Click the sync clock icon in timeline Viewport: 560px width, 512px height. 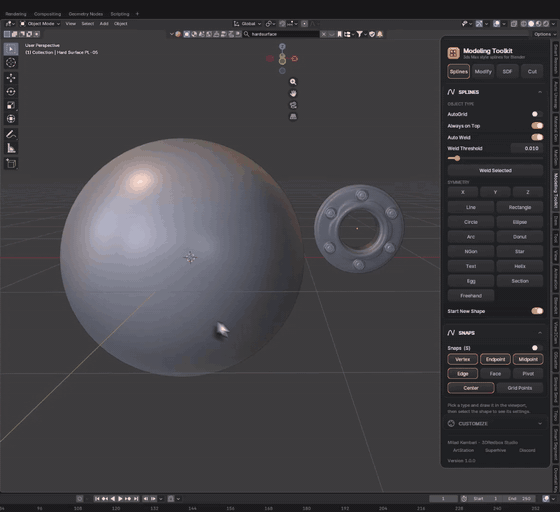pyautogui.click(x=464, y=498)
